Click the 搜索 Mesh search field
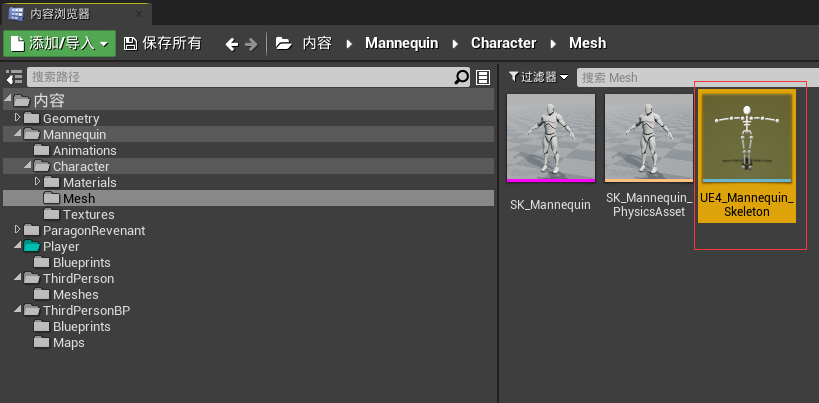The height and width of the screenshot is (403, 819). (698, 78)
